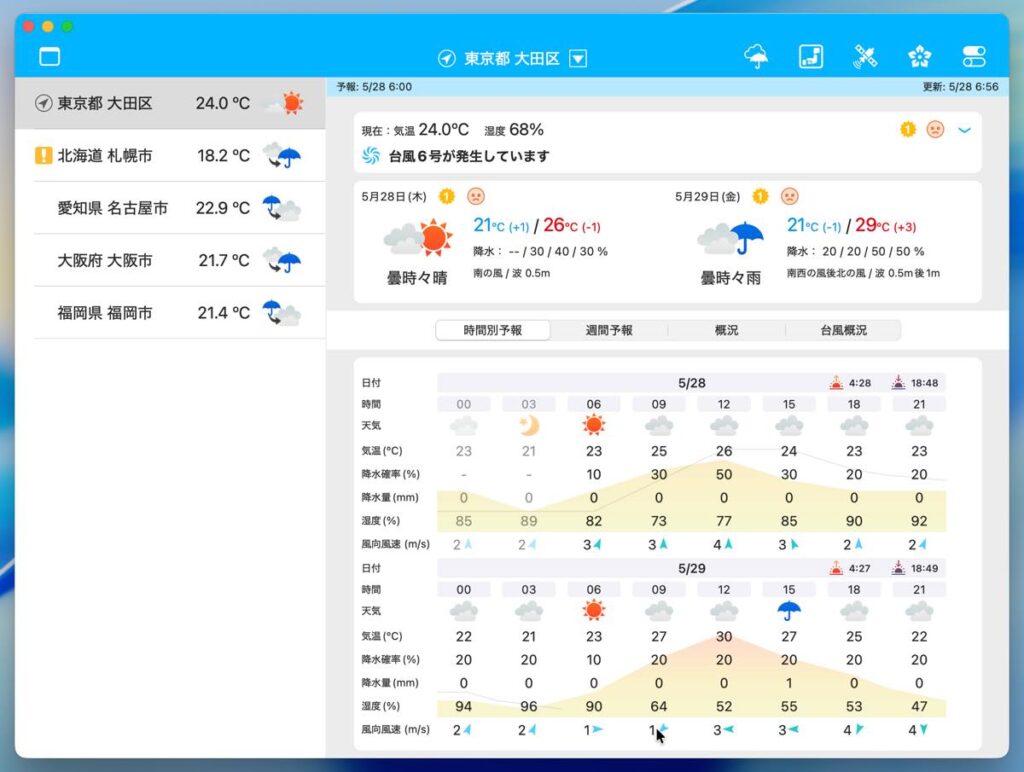Select 東京都 大田区 in the sidebar
Screen dimensions: 1024x772
[x=170, y=103]
